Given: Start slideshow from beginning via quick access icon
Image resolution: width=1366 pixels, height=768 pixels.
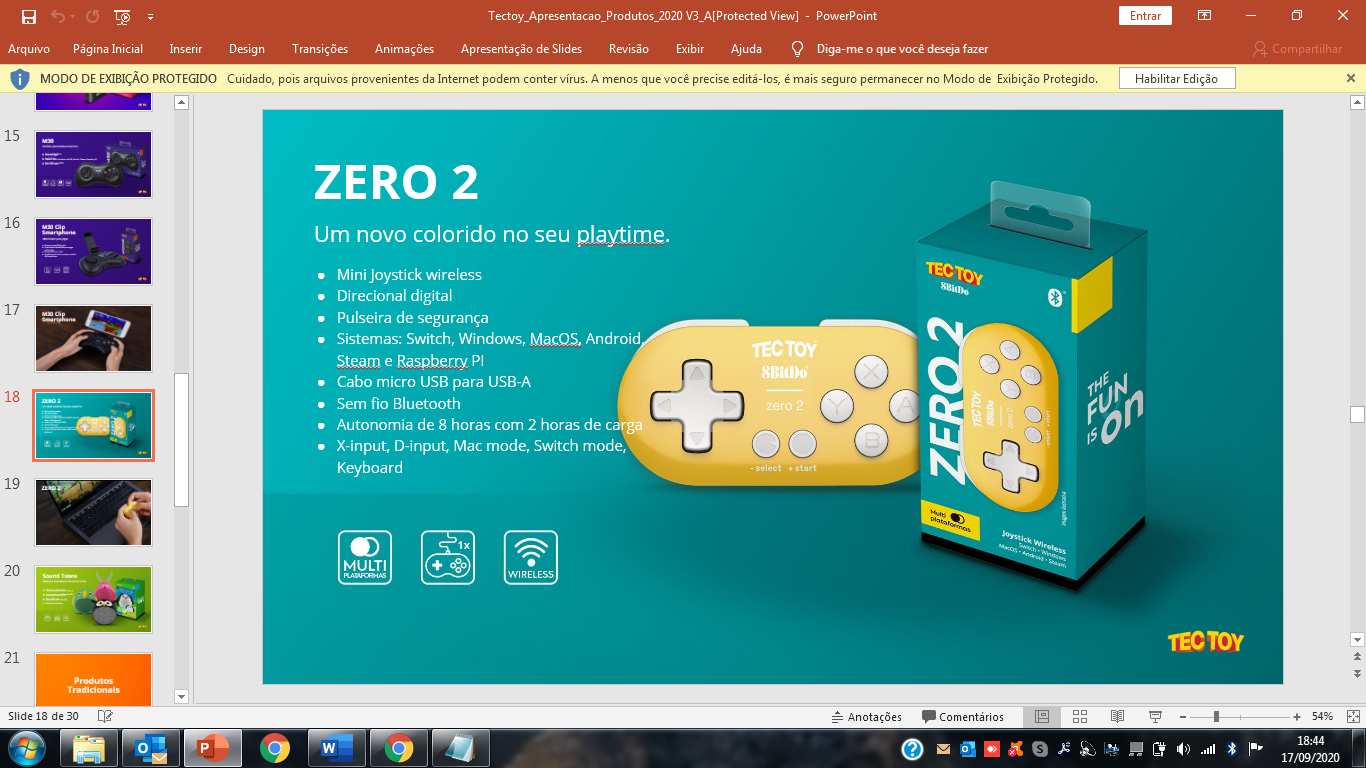Looking at the screenshot, I should tap(123, 16).
